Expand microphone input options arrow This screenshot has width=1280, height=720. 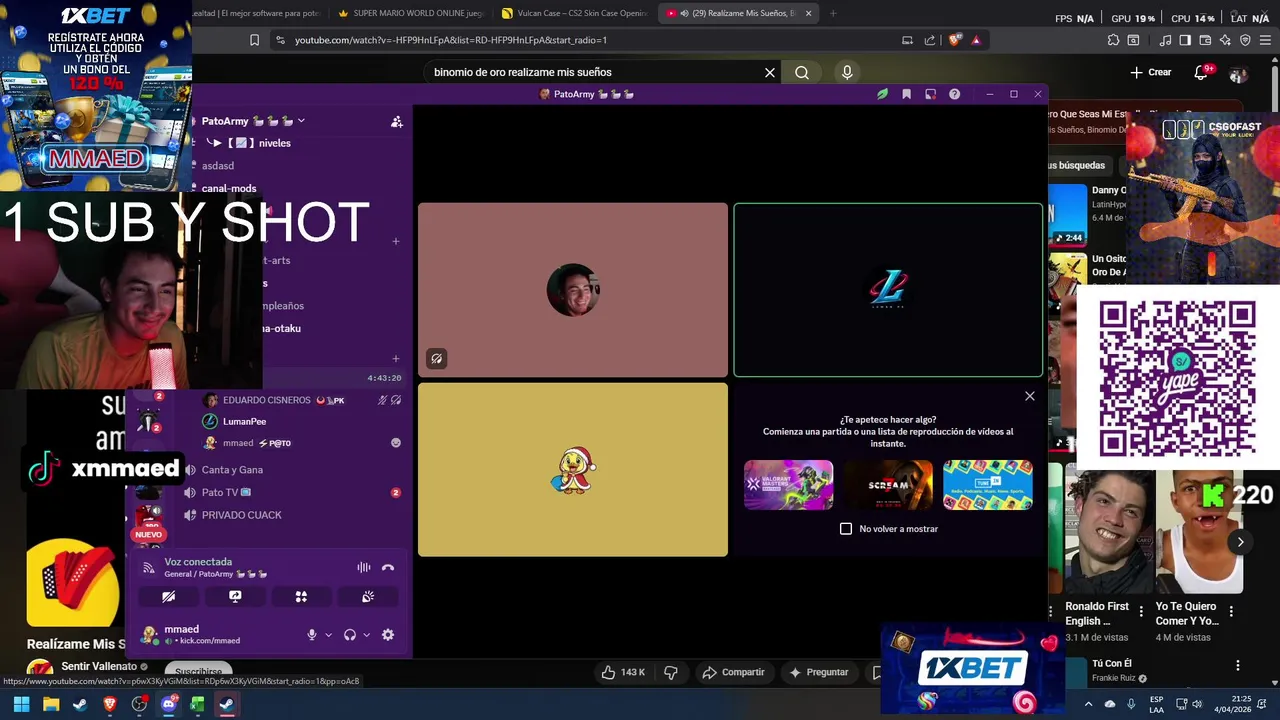pyautogui.click(x=328, y=635)
